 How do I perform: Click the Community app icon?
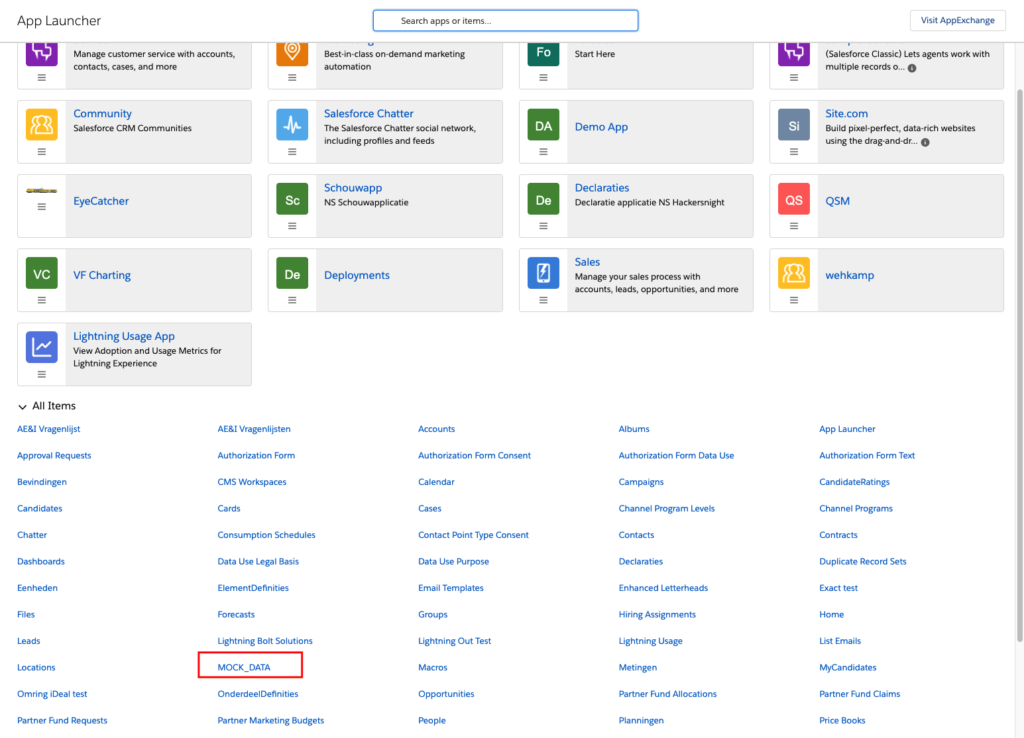coord(42,125)
